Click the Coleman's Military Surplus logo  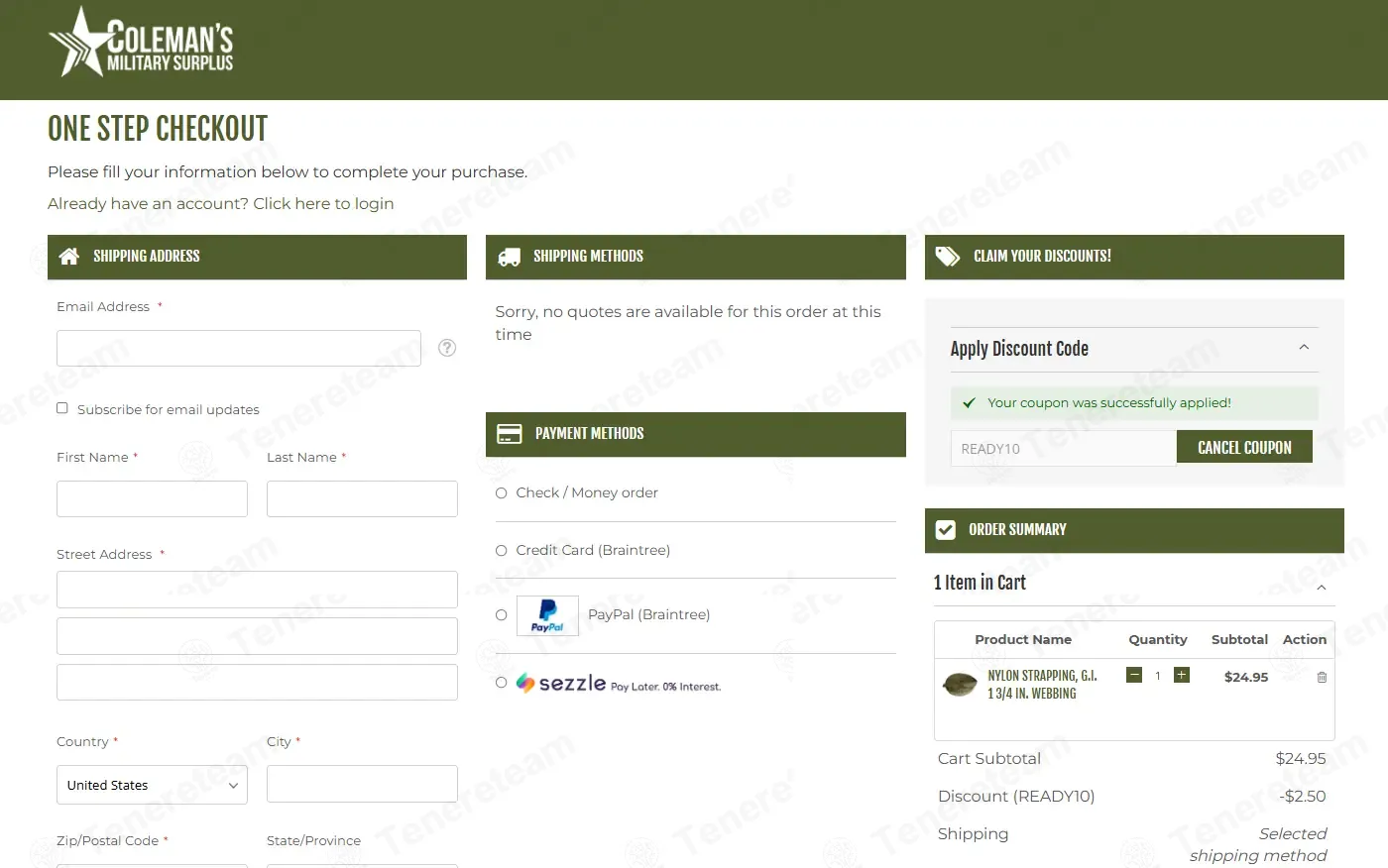pyautogui.click(x=141, y=44)
